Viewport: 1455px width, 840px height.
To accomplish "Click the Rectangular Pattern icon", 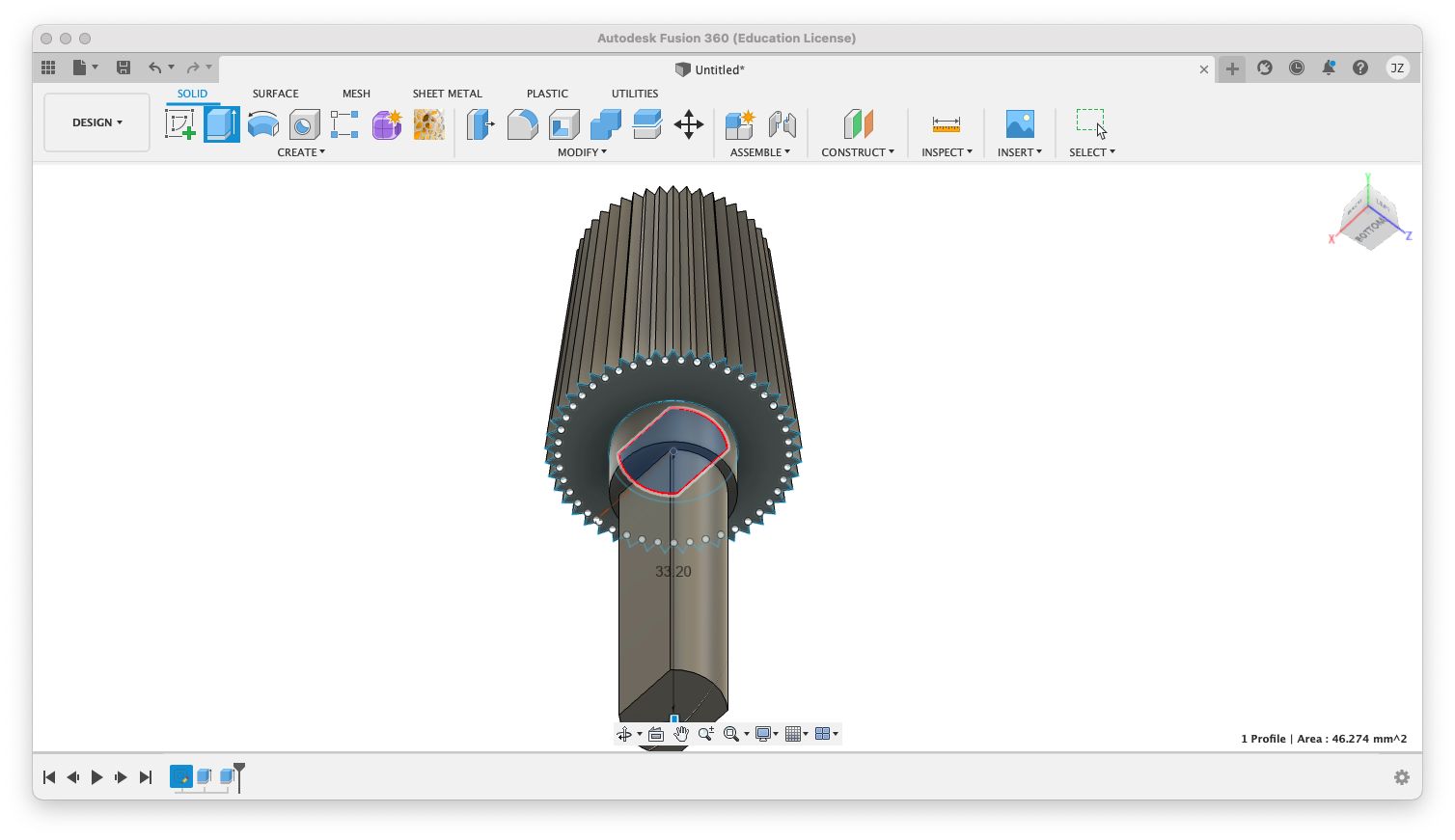I will pos(345,124).
